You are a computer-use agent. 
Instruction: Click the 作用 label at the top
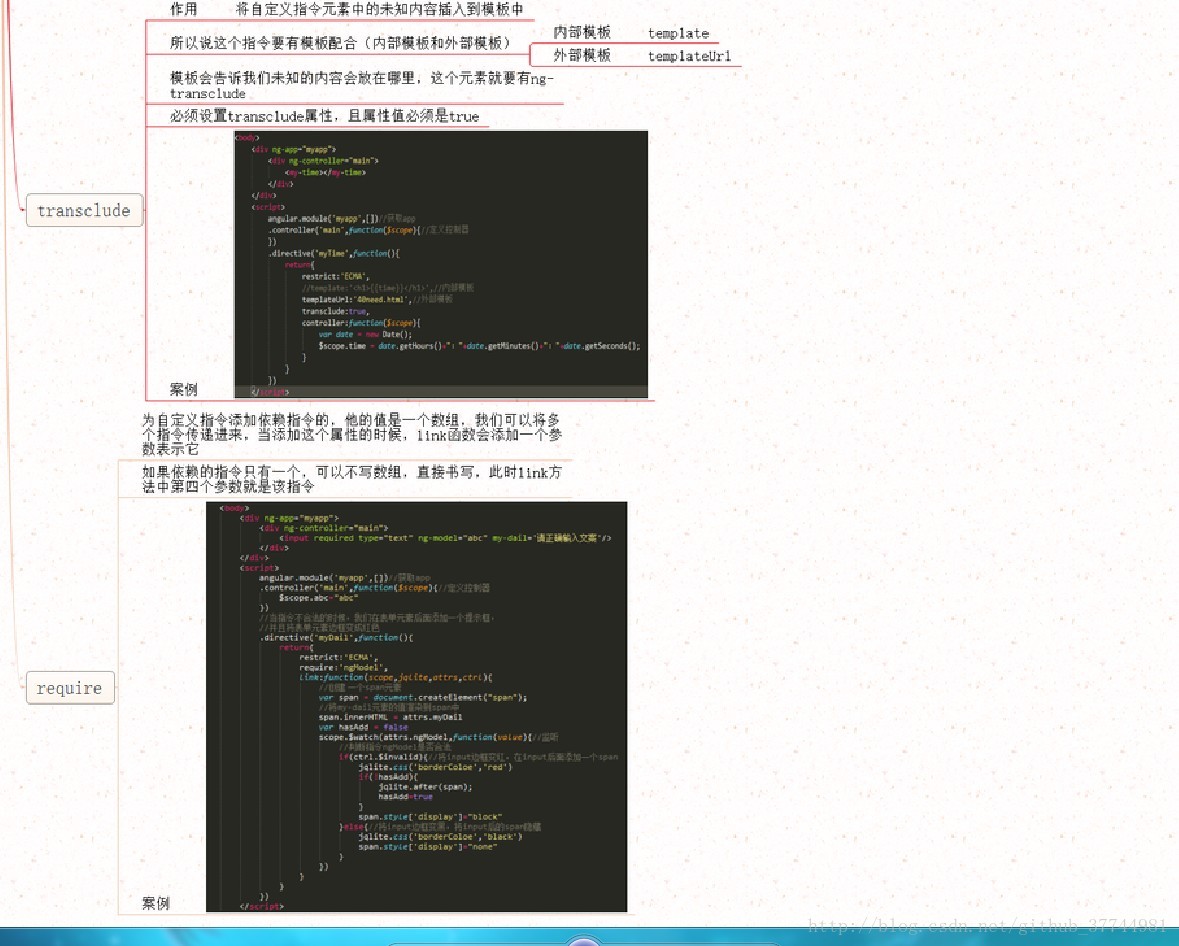click(x=183, y=9)
